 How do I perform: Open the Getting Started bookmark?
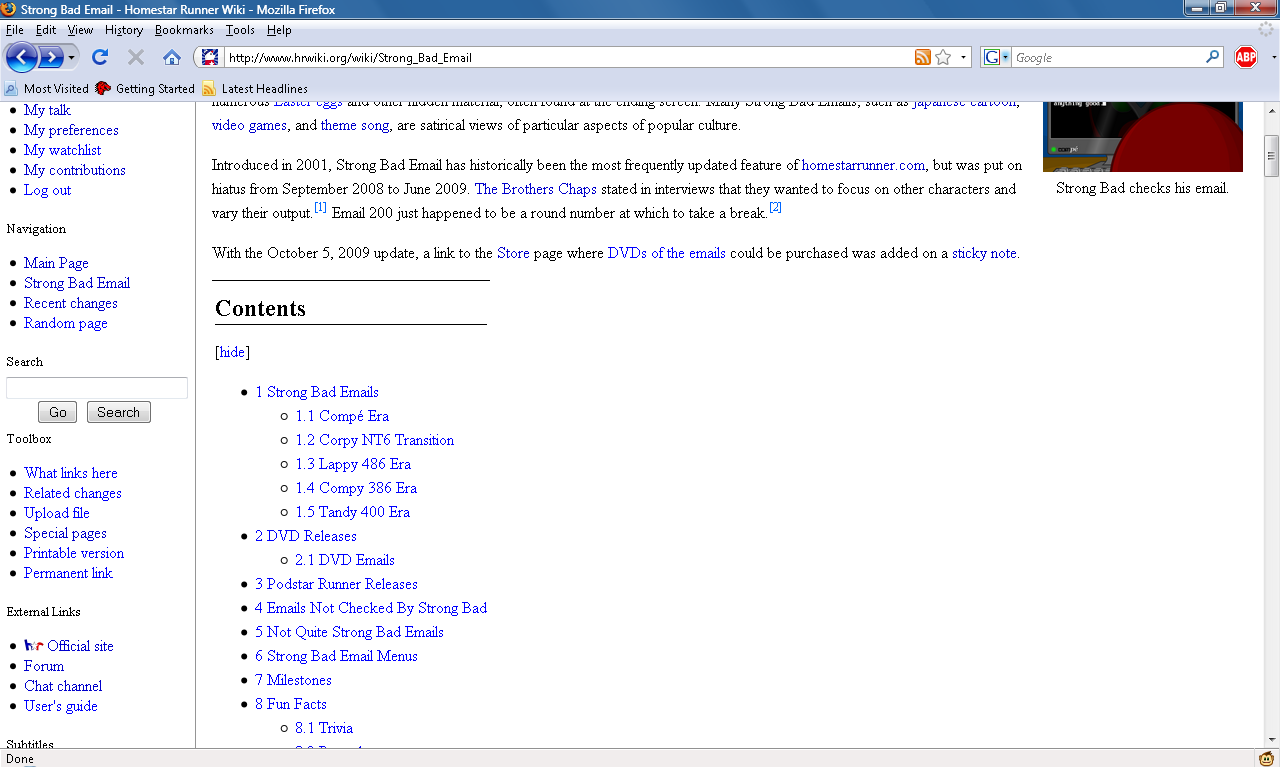[x=145, y=88]
